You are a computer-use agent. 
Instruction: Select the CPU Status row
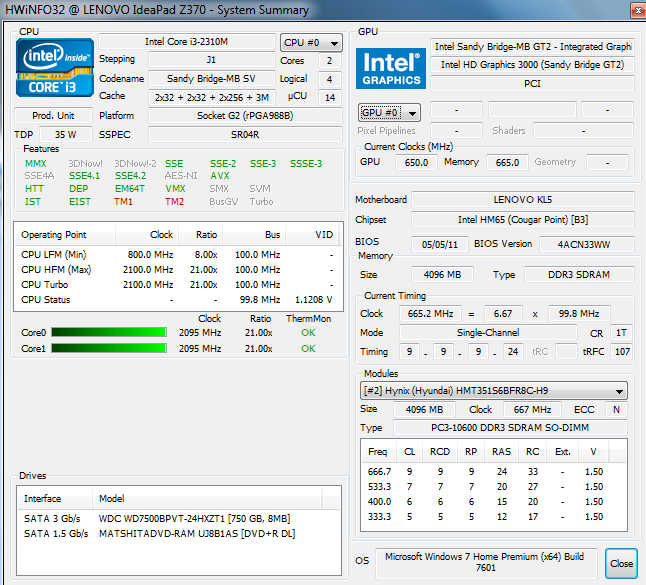(178, 300)
